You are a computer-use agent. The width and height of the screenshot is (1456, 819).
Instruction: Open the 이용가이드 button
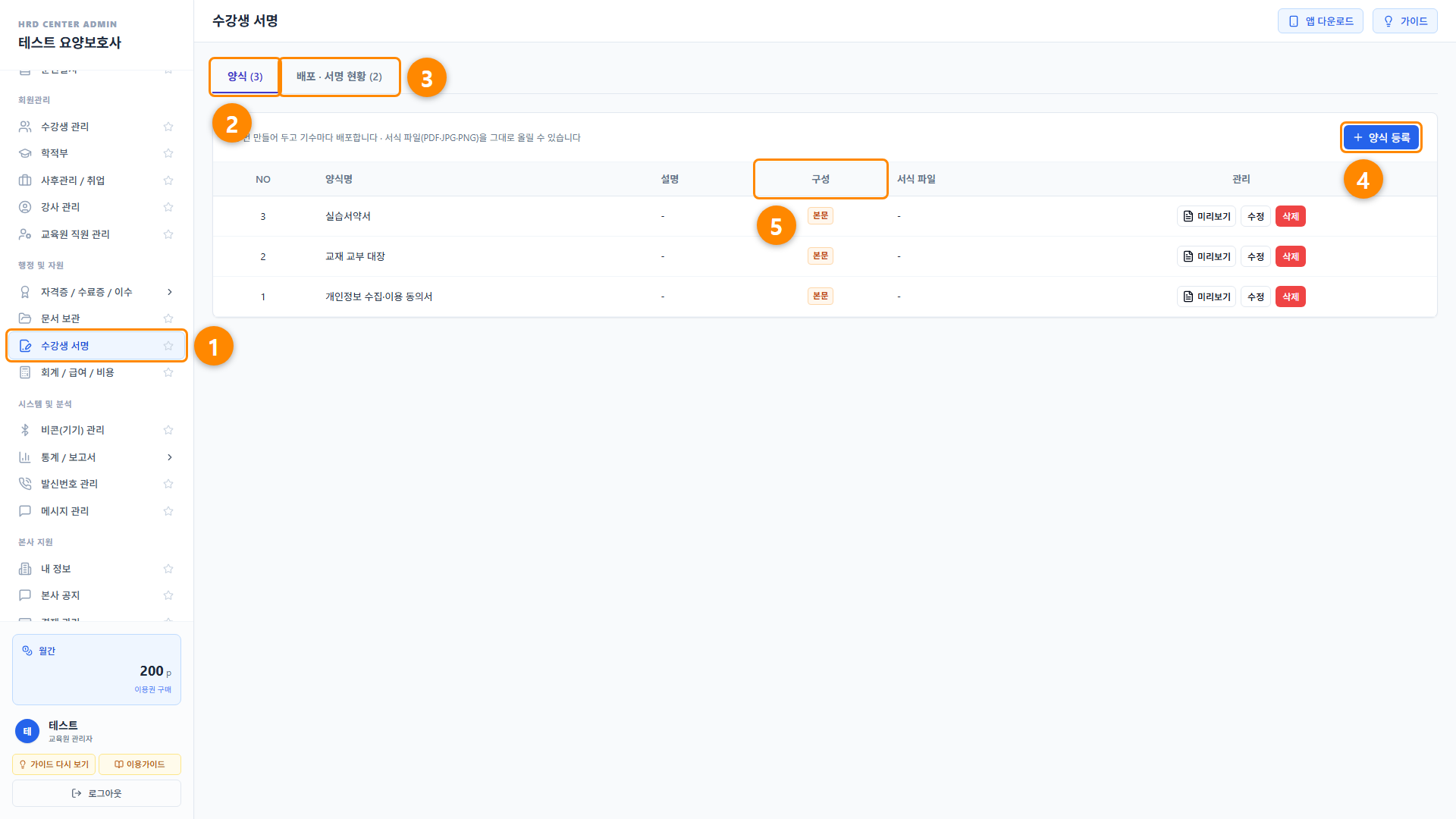pyautogui.click(x=140, y=764)
